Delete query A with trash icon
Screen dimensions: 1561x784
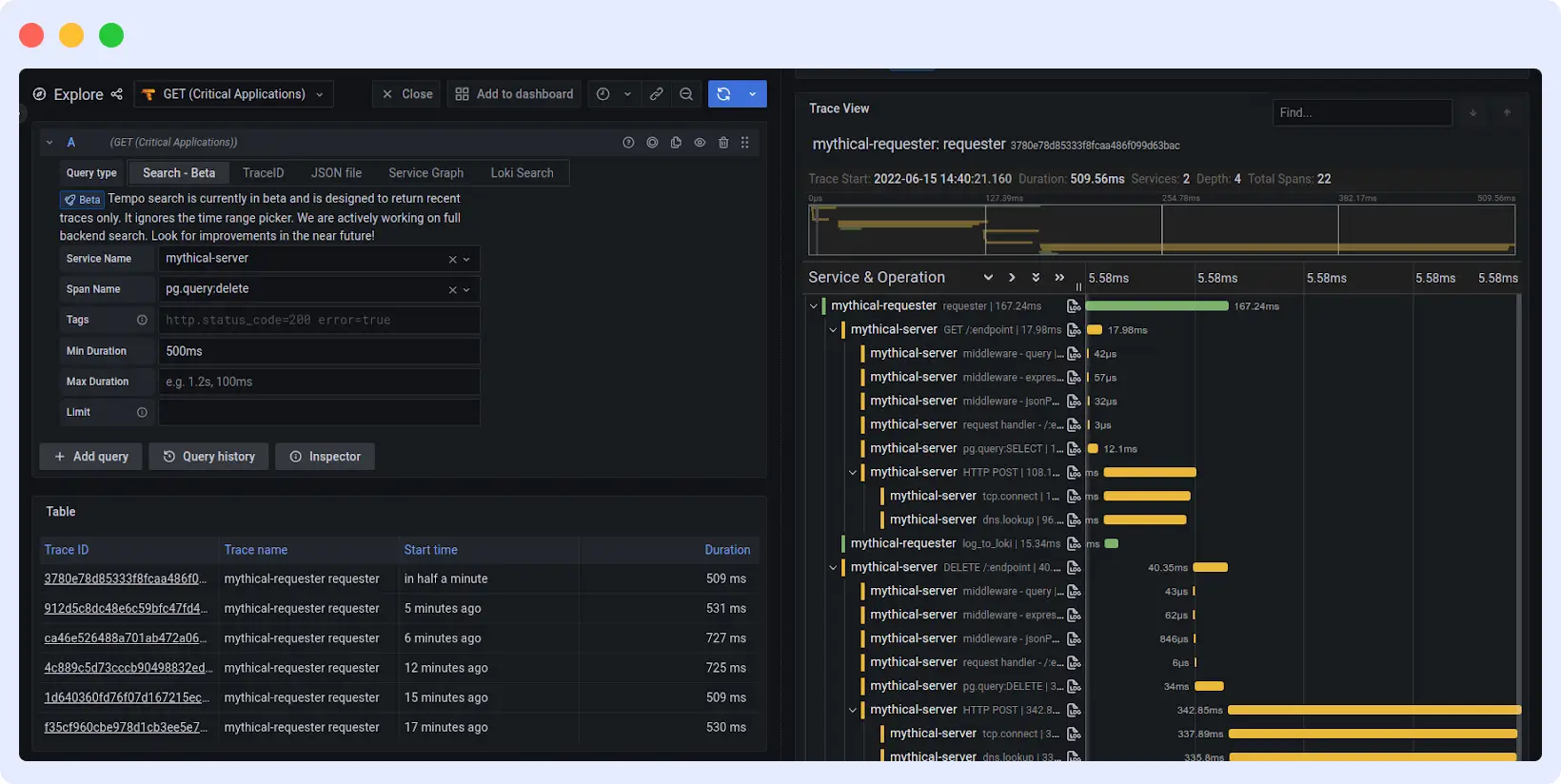[723, 143]
